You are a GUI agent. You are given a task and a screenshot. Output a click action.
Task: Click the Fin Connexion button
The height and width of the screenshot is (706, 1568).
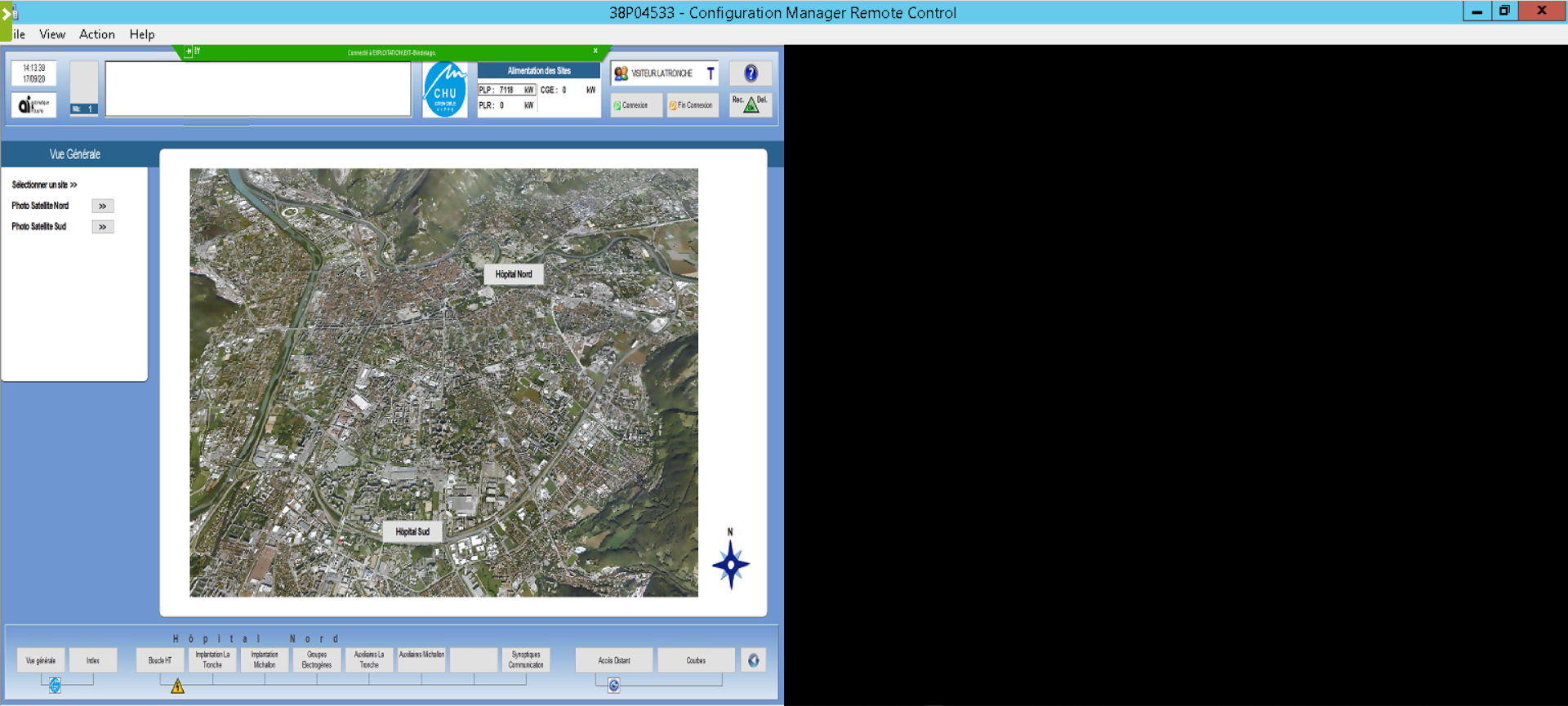pyautogui.click(x=692, y=105)
